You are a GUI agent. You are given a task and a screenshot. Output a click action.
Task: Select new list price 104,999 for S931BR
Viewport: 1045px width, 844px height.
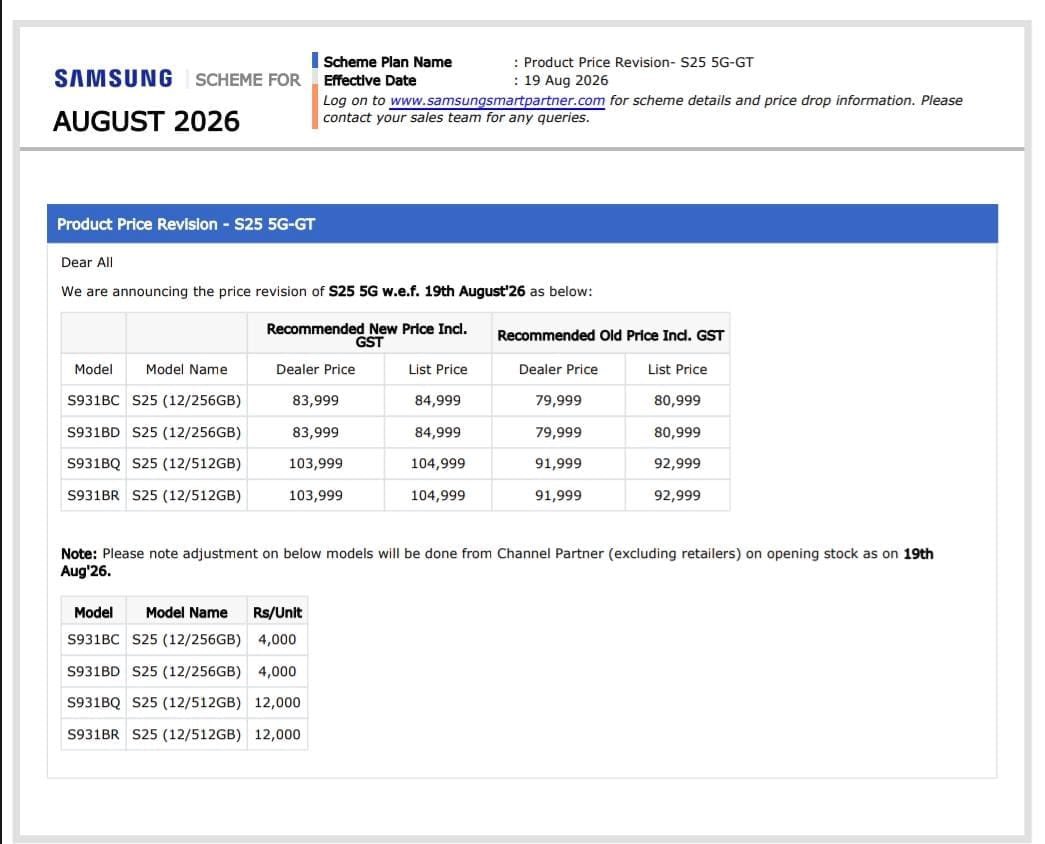click(438, 495)
